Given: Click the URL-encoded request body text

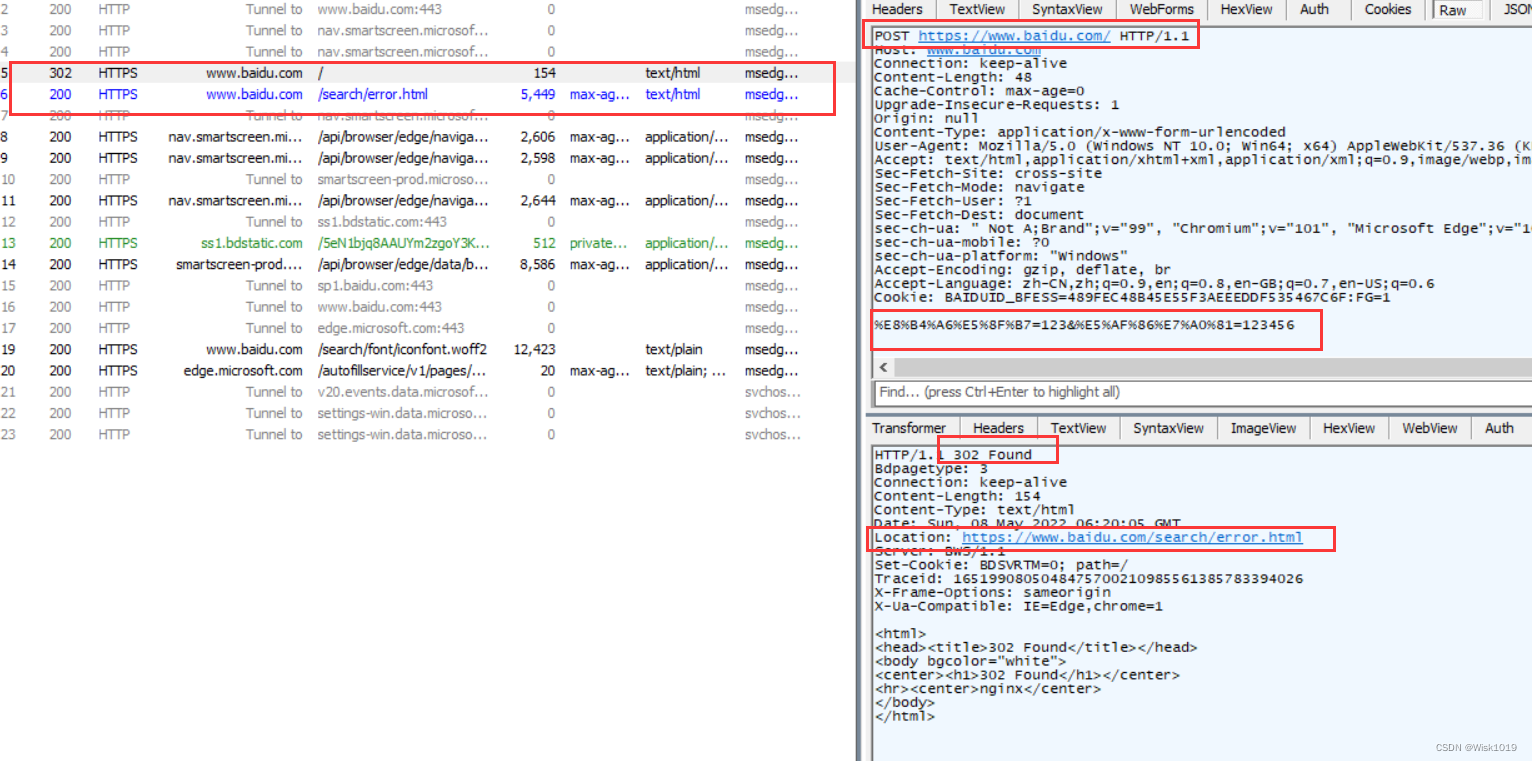Looking at the screenshot, I should [x=1084, y=325].
